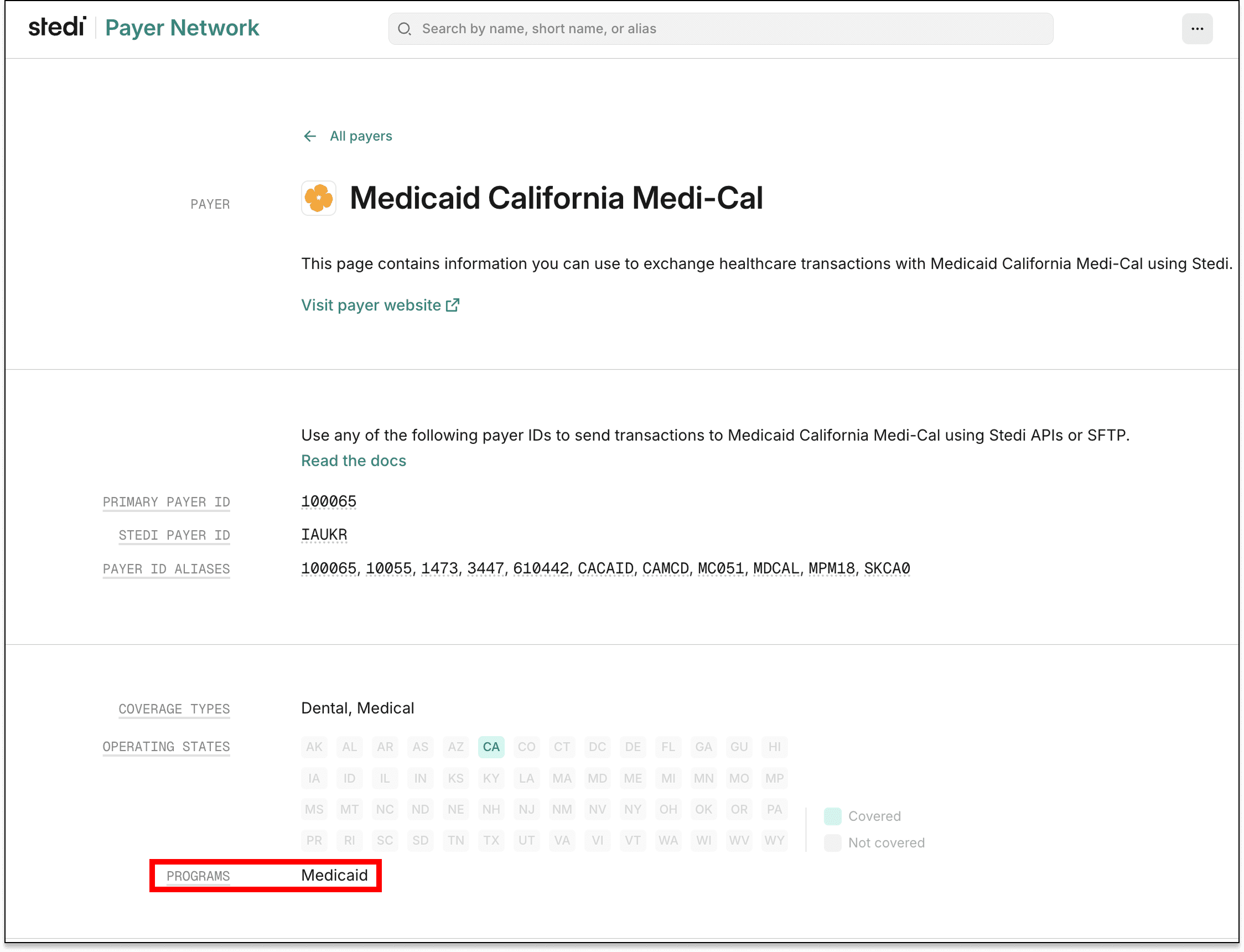Open the three-dot more options menu
This screenshot has width=1244, height=952.
(1197, 29)
